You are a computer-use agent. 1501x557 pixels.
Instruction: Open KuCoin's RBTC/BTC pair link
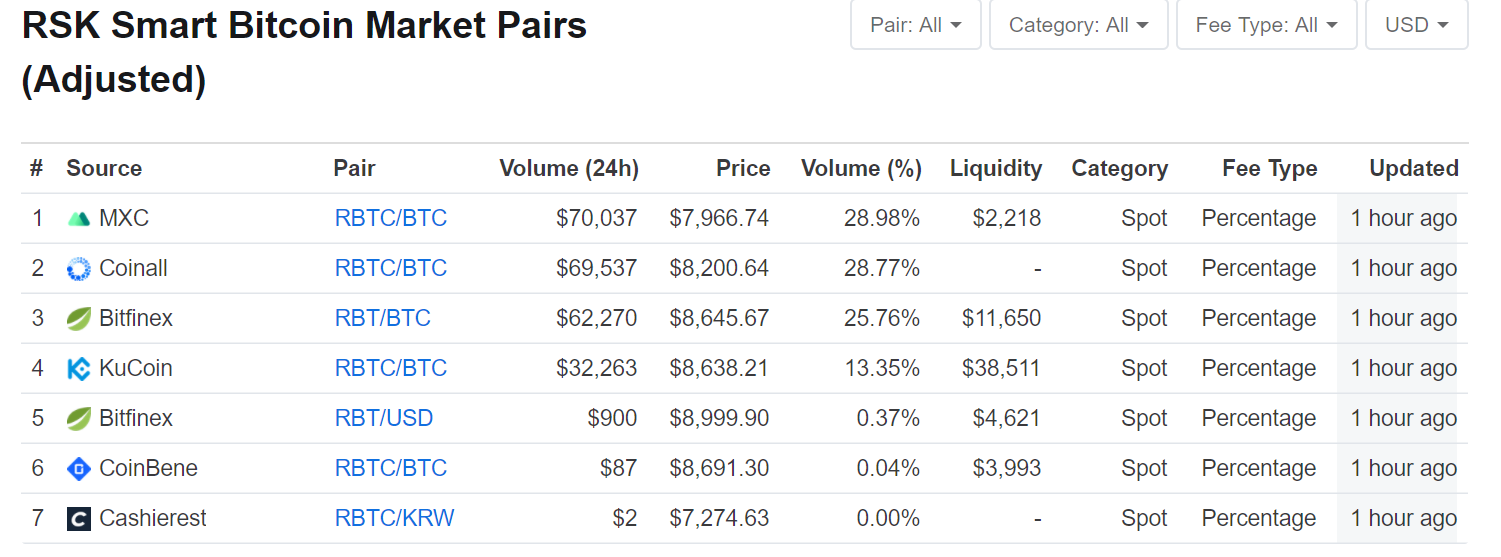point(391,369)
